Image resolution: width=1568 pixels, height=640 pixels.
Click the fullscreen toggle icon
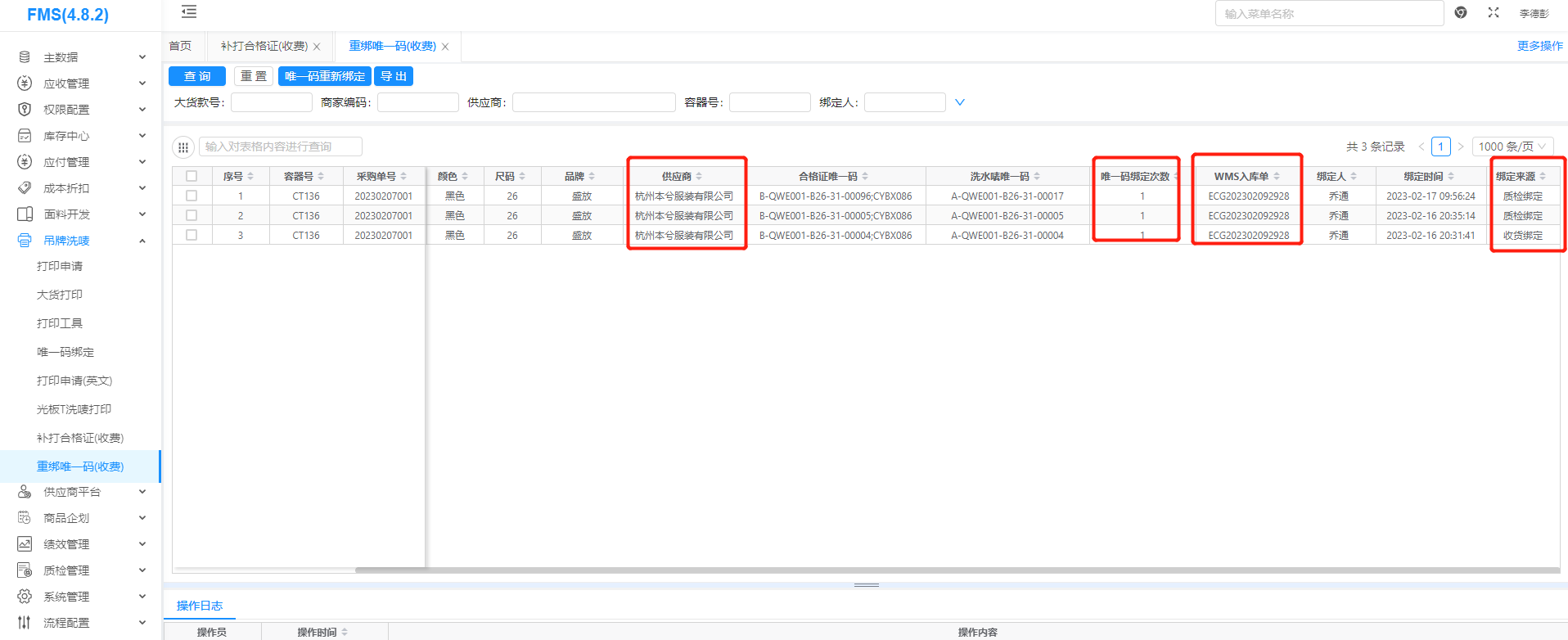click(x=1494, y=12)
